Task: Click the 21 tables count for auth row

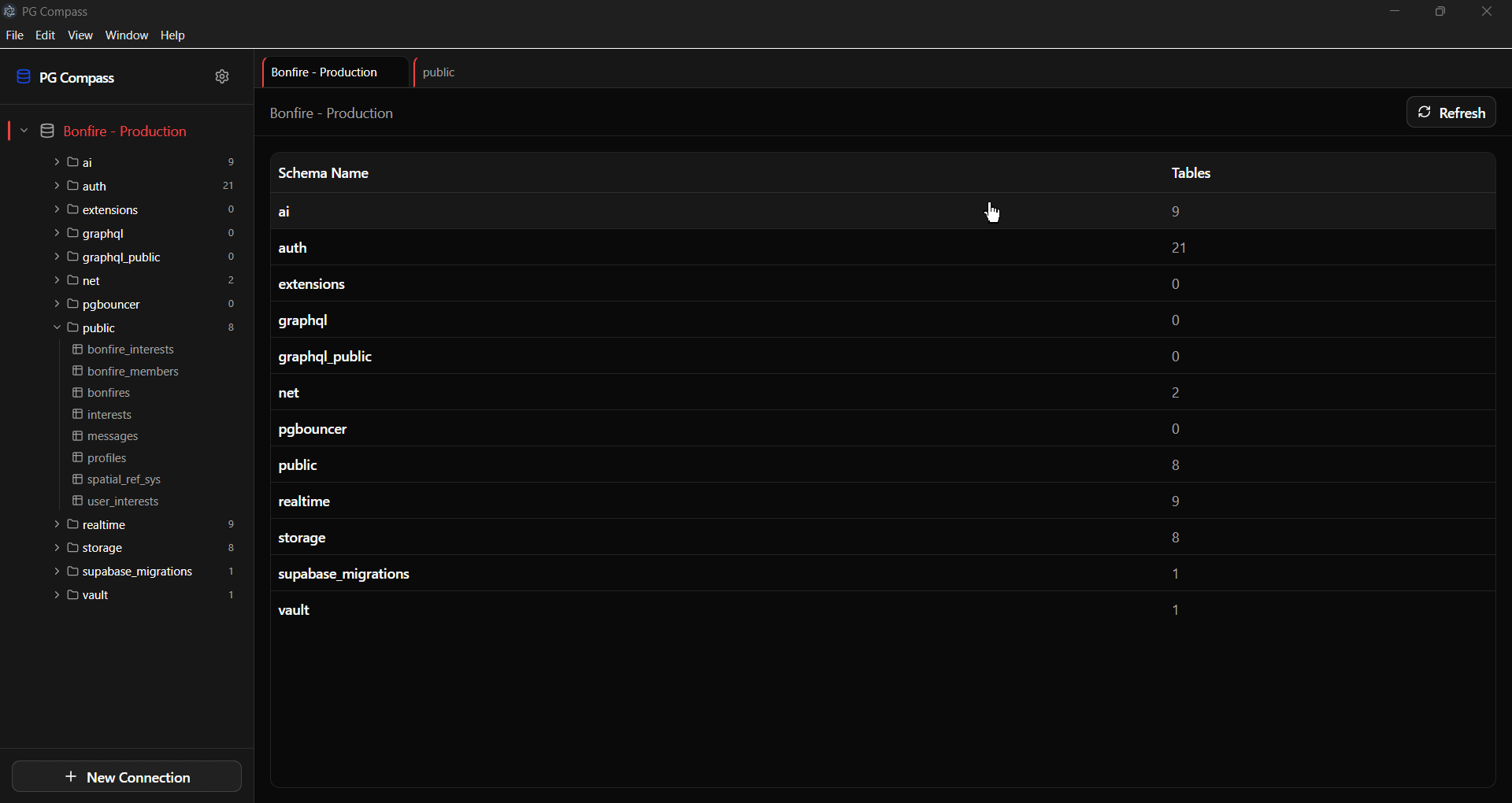Action: 1179,248
